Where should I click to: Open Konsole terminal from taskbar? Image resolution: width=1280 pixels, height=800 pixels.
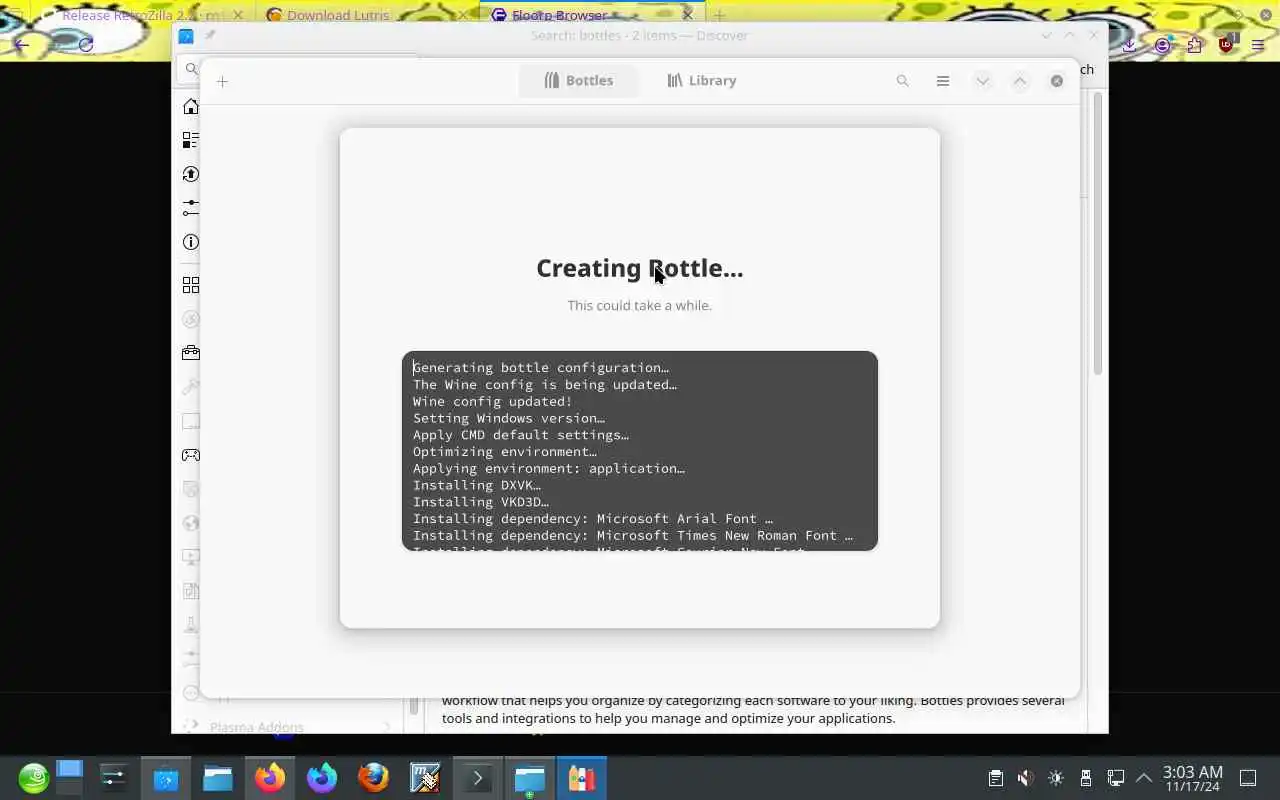478,778
